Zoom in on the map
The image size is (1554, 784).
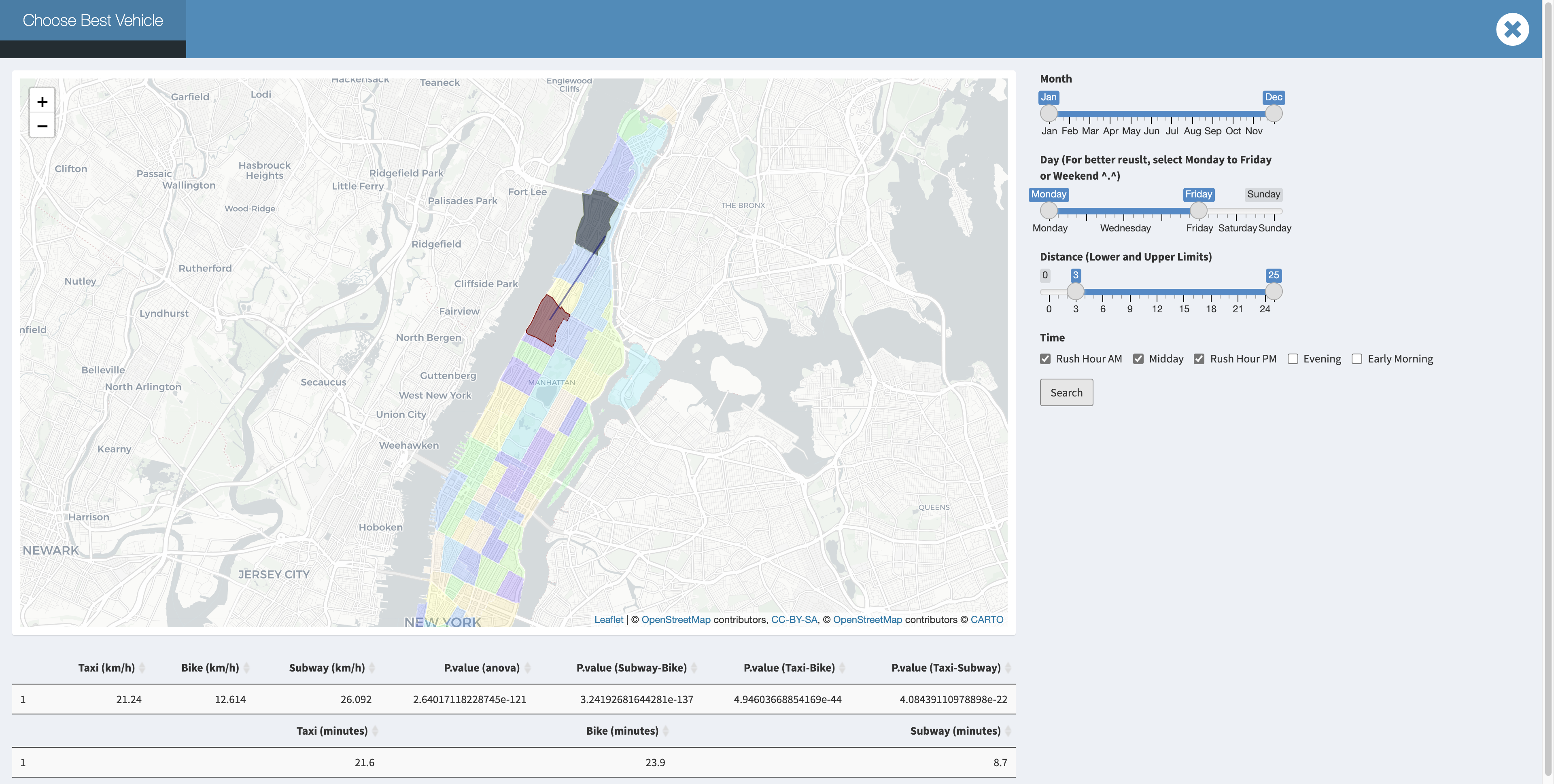click(x=42, y=101)
